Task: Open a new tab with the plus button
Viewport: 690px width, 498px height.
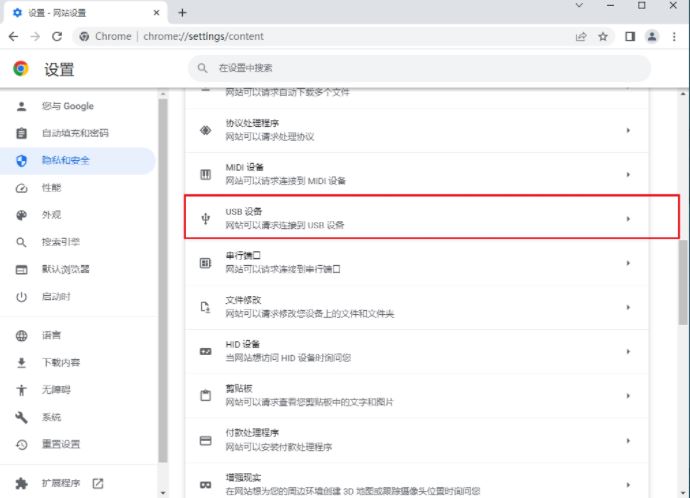Action: (x=182, y=13)
